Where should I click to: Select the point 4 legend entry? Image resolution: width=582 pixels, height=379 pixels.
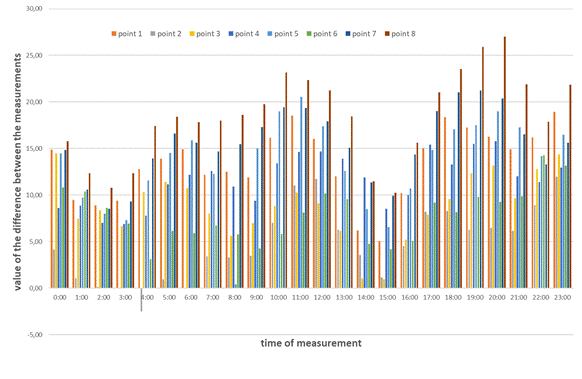click(244, 34)
